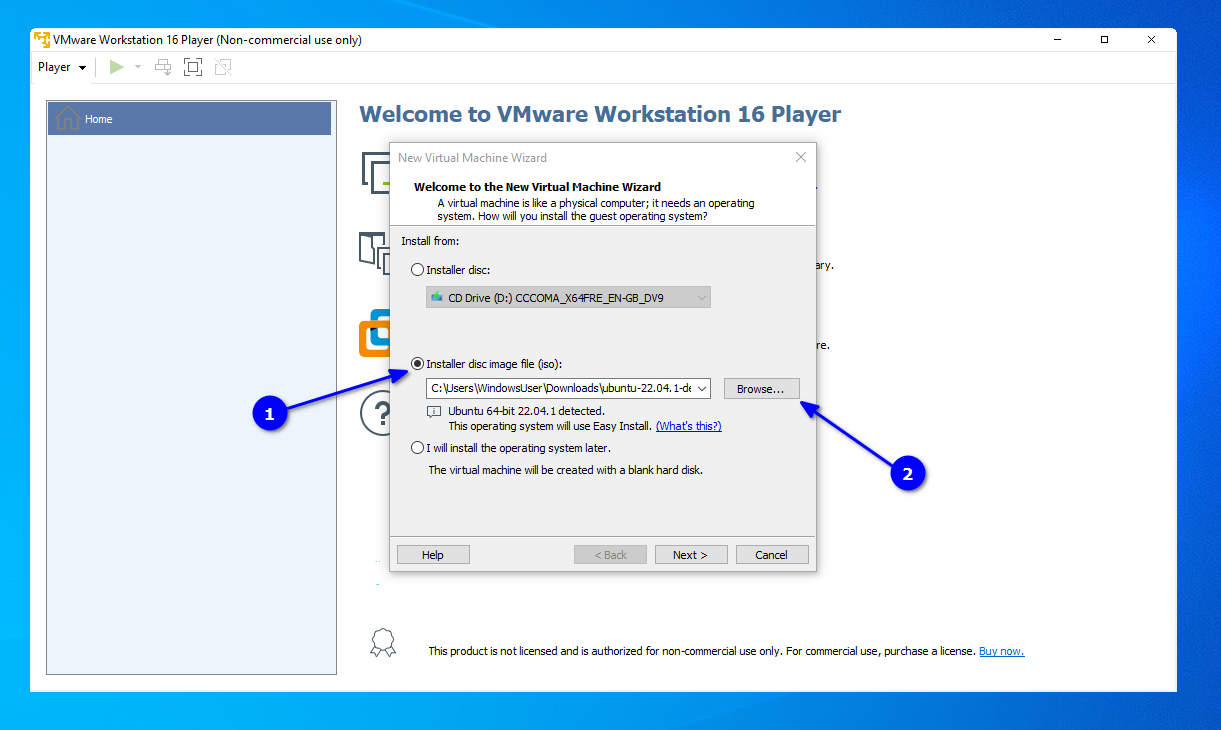Click the VMware logo in title bar

pyautogui.click(x=42, y=40)
